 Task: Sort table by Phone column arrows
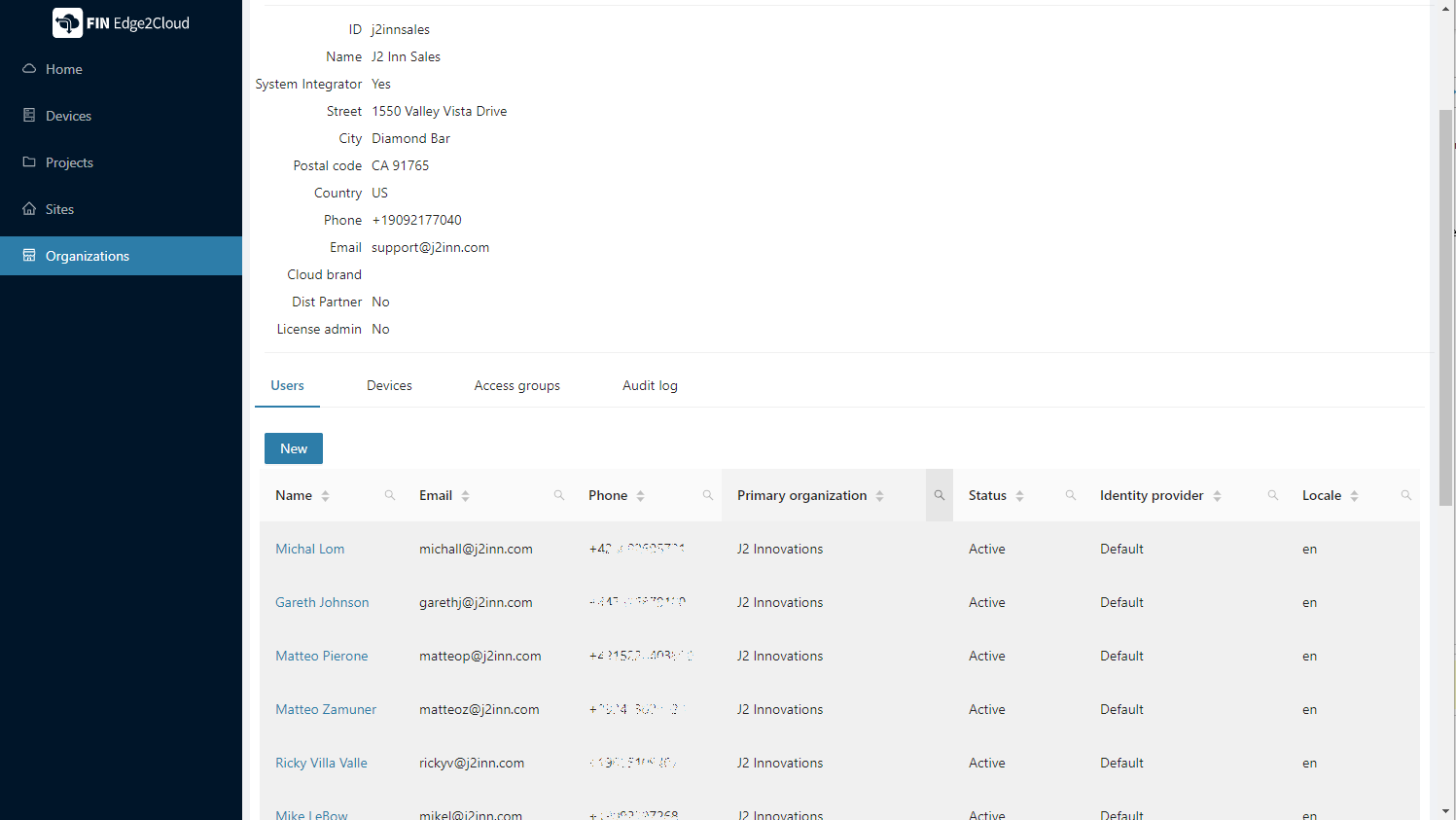click(641, 496)
